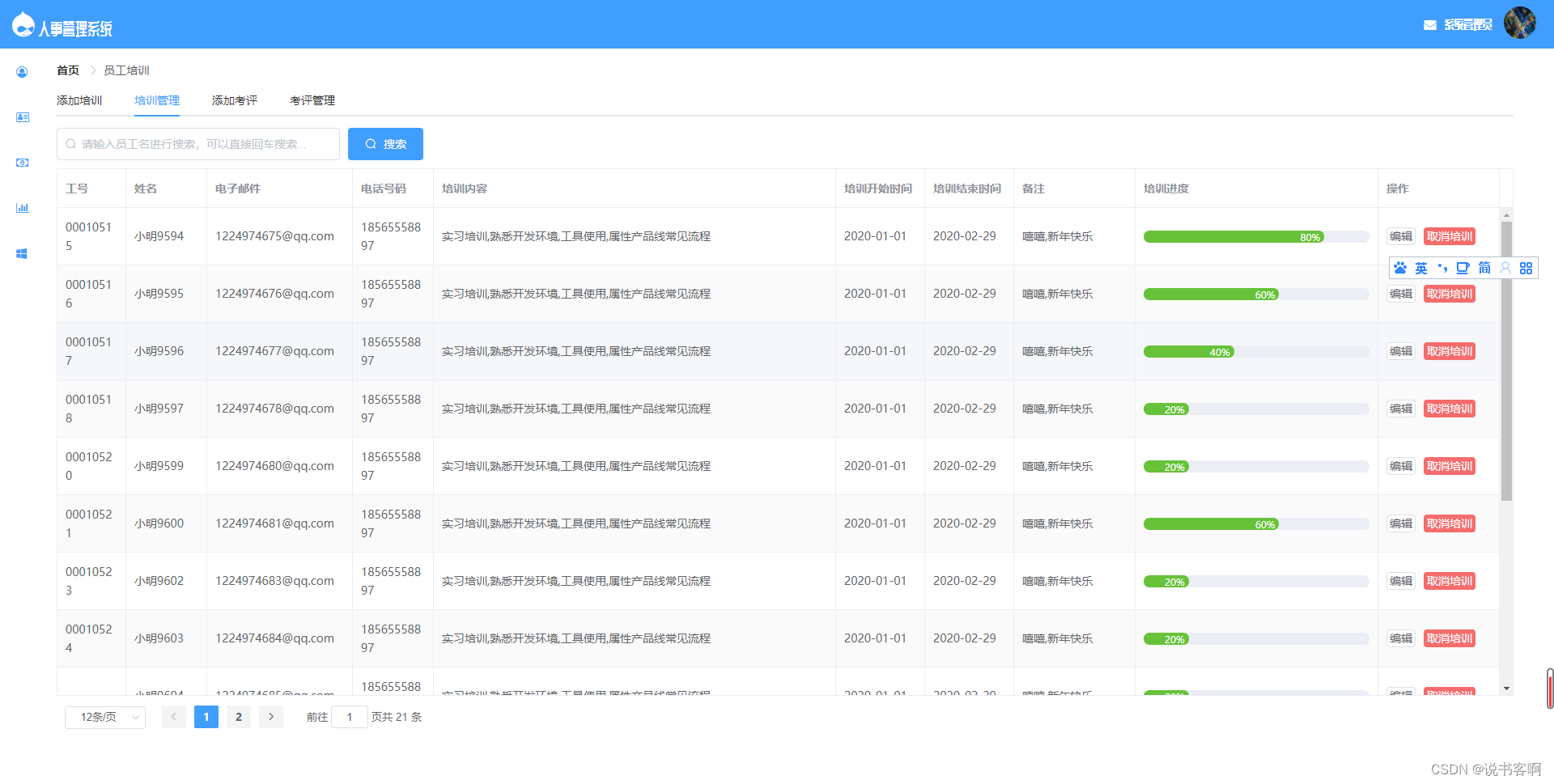Open the 12条/页 page size dropdown

(105, 717)
